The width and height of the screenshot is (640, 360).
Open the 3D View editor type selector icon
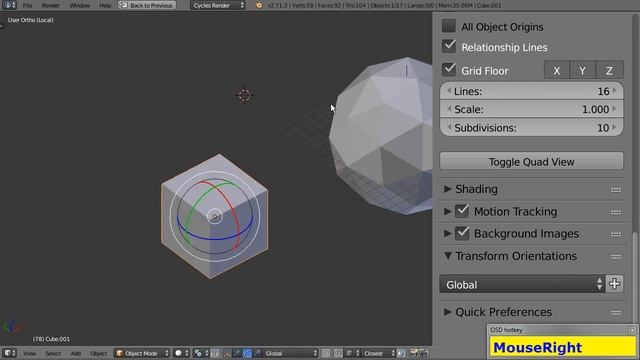(9, 353)
